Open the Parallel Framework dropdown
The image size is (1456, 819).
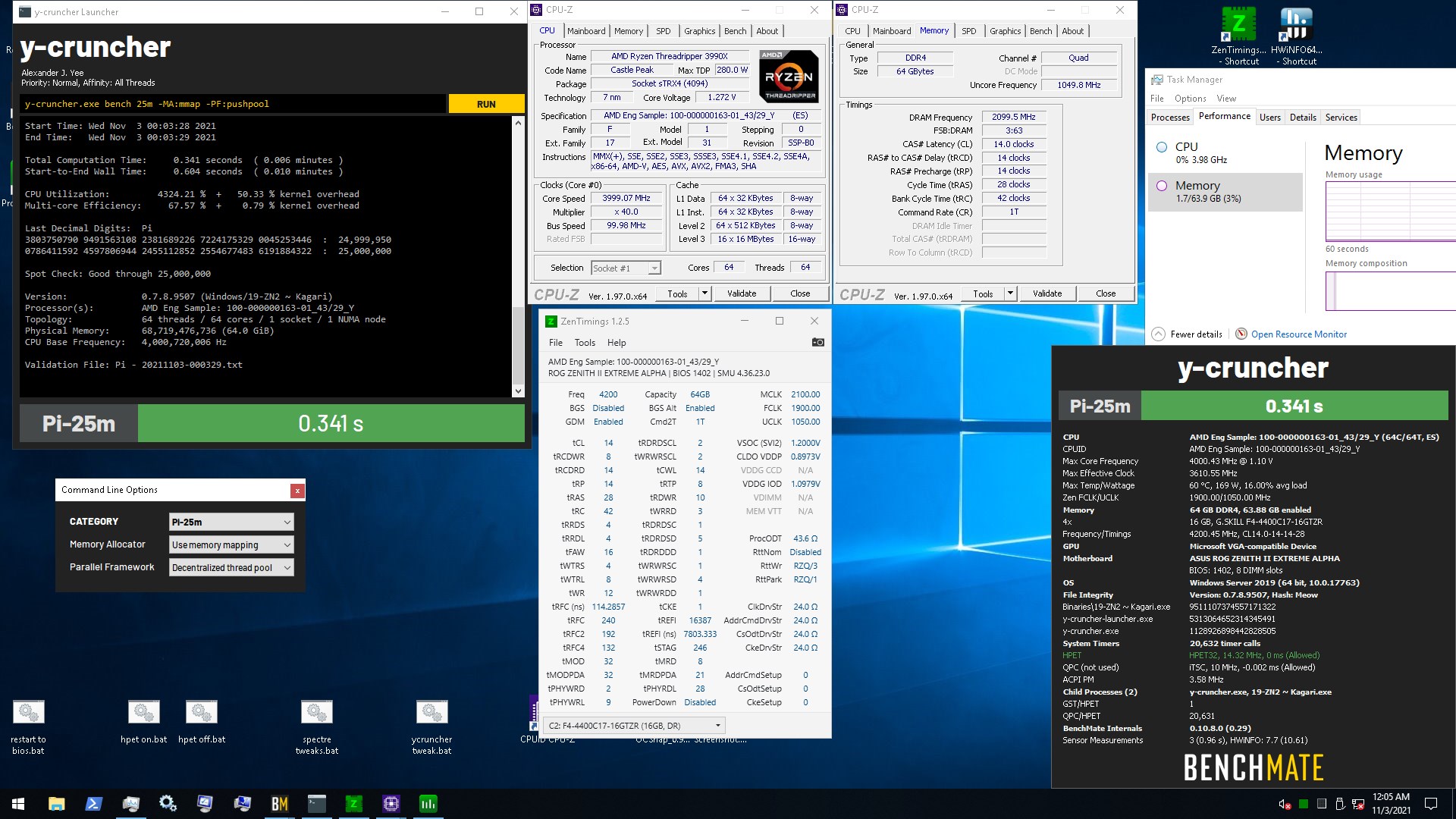coord(231,567)
